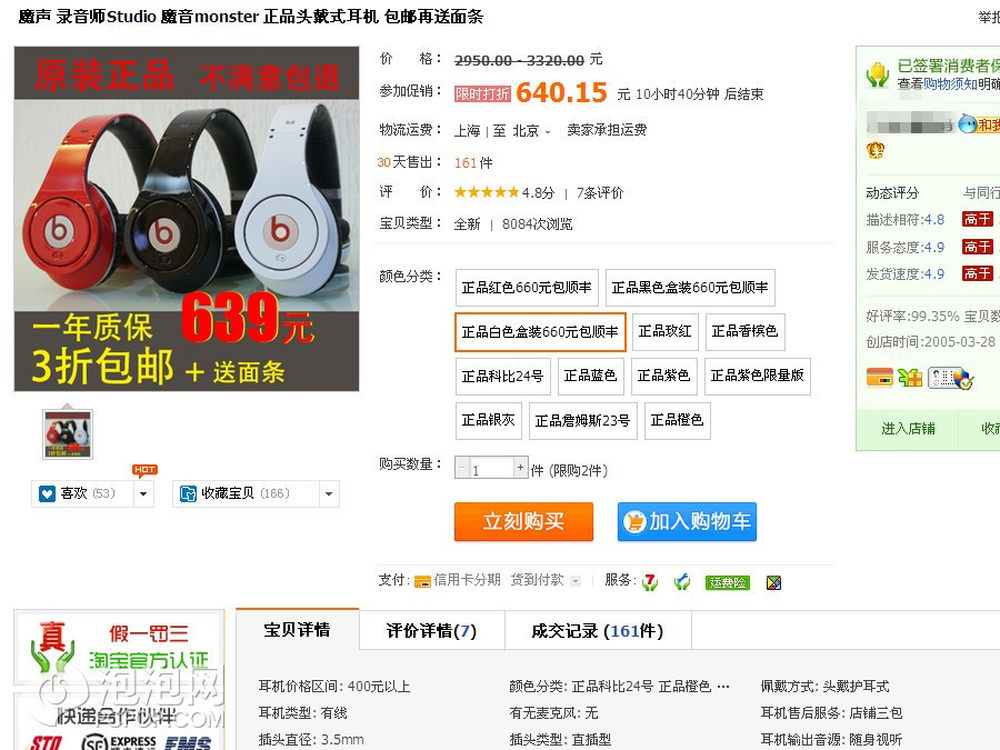Select color option 正品白色盒装660元包顺丰
Image resolution: width=1000 pixels, height=750 pixels.
click(x=540, y=332)
